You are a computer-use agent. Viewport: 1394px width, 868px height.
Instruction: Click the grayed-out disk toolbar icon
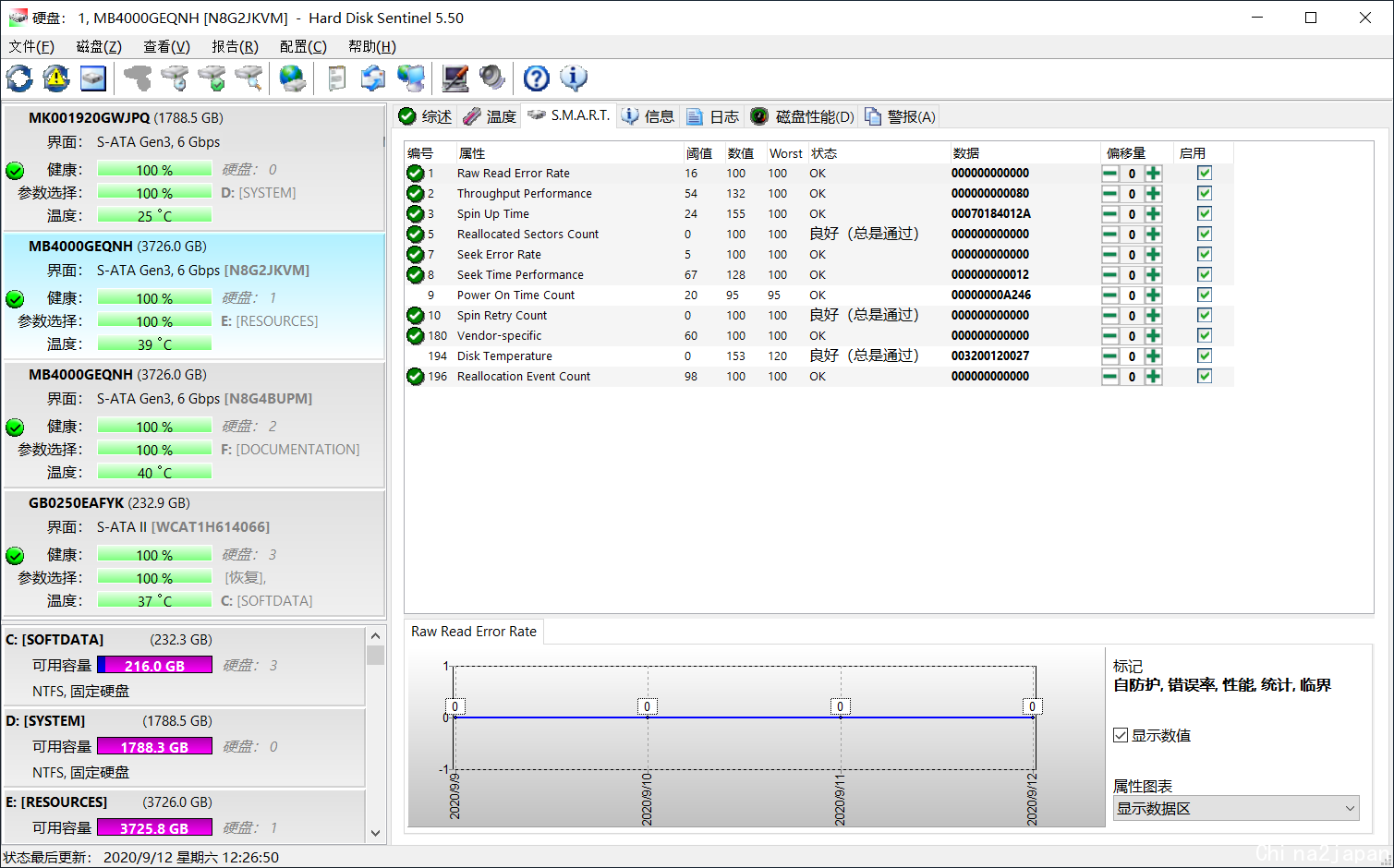pyautogui.click(x=138, y=78)
